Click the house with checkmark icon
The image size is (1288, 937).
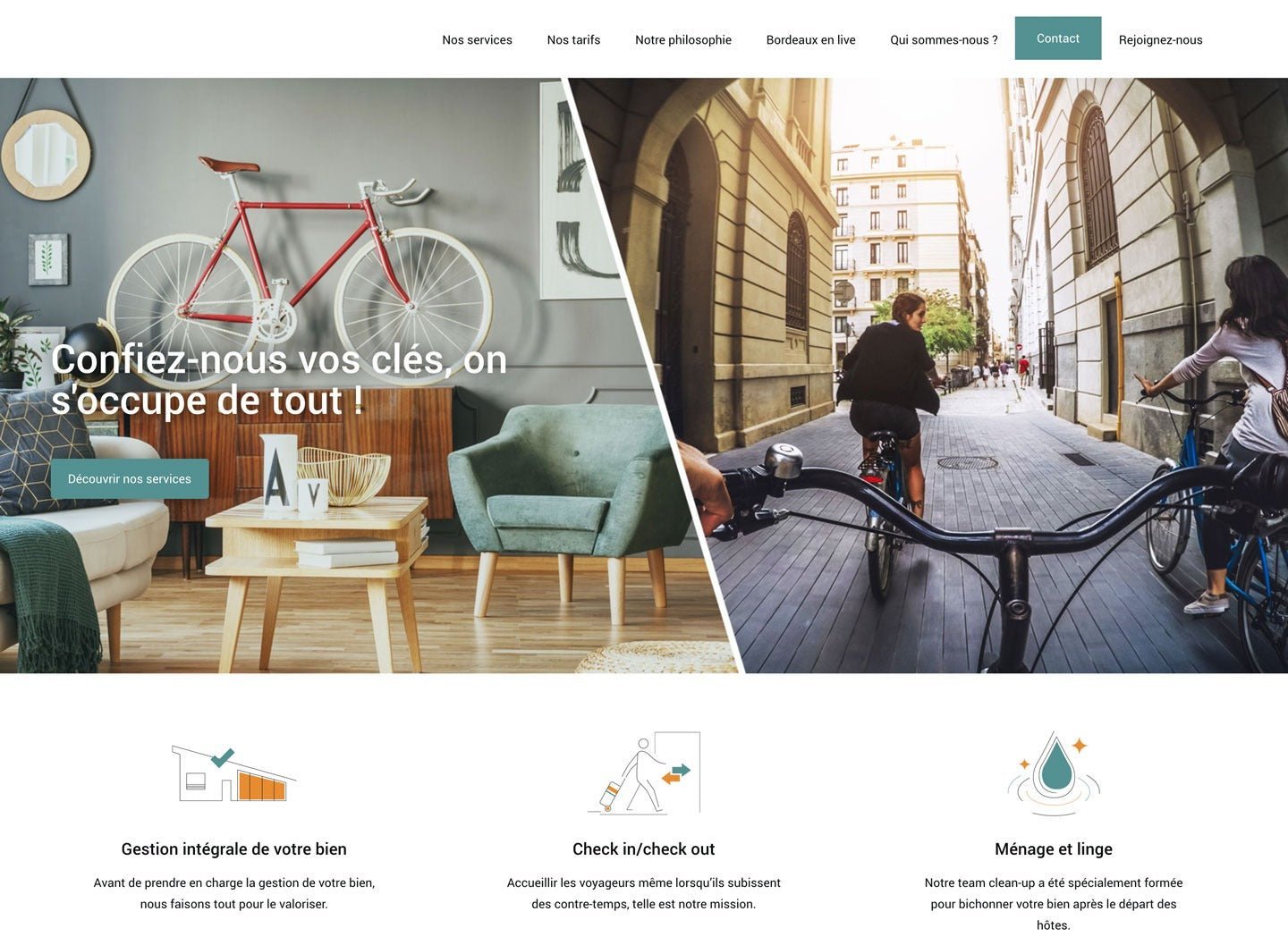233,774
